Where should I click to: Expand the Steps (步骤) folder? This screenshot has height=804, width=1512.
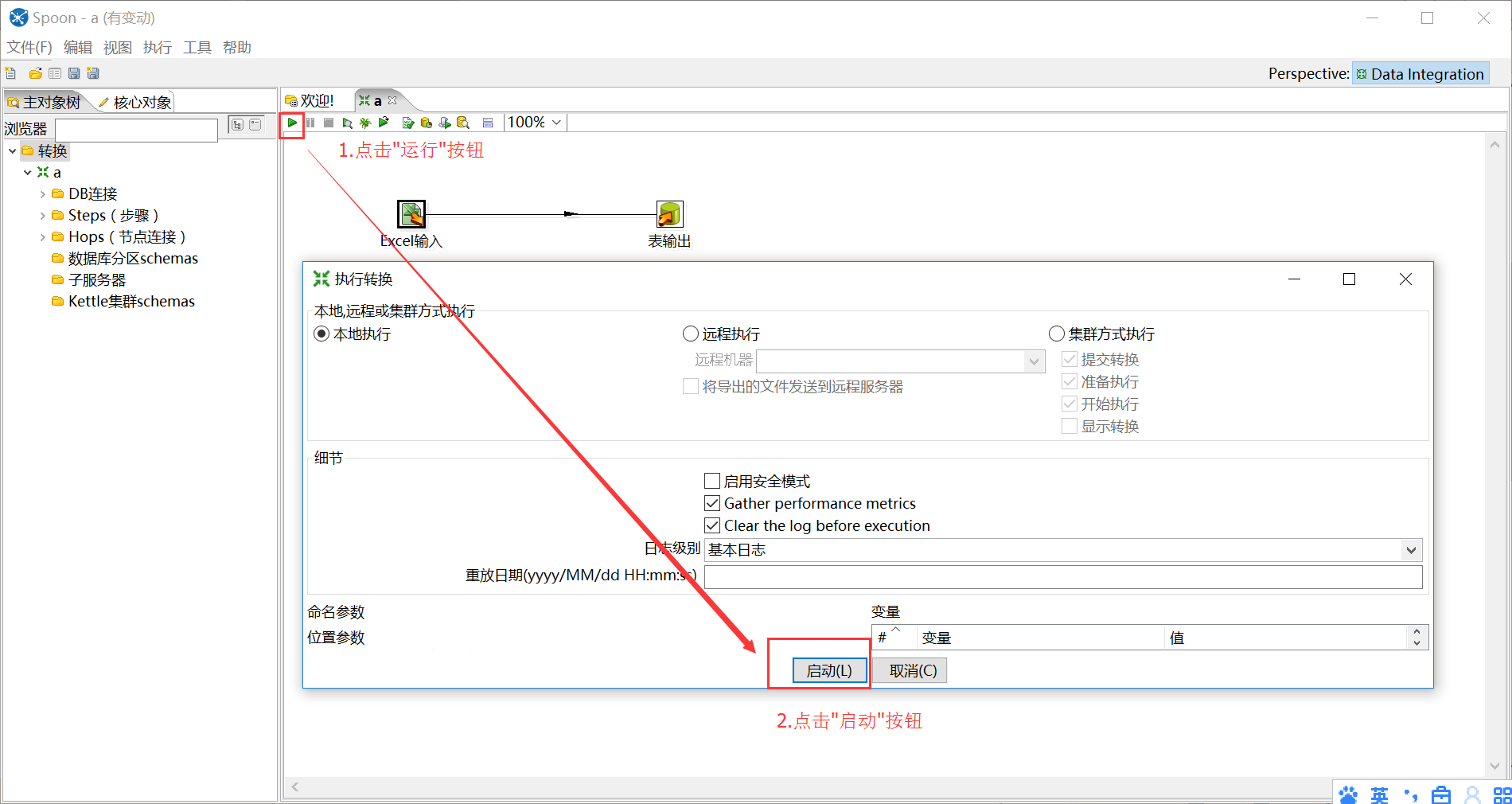(43, 216)
